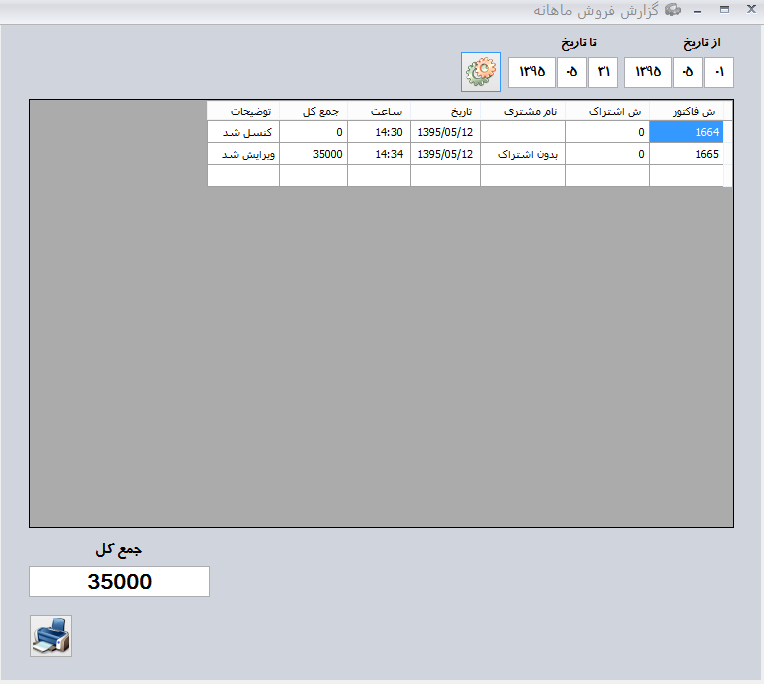
Task: Click the ش فاکتور column header
Action: click(x=687, y=112)
